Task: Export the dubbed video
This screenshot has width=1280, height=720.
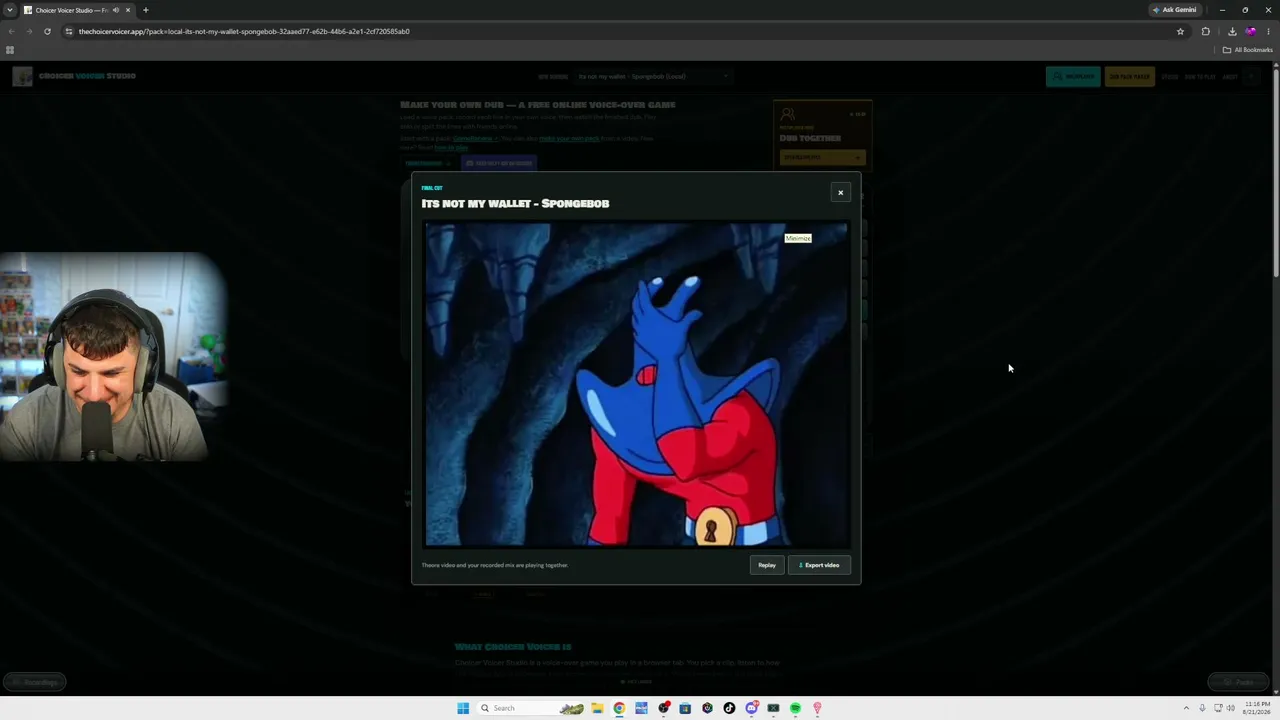Action: [x=819, y=565]
